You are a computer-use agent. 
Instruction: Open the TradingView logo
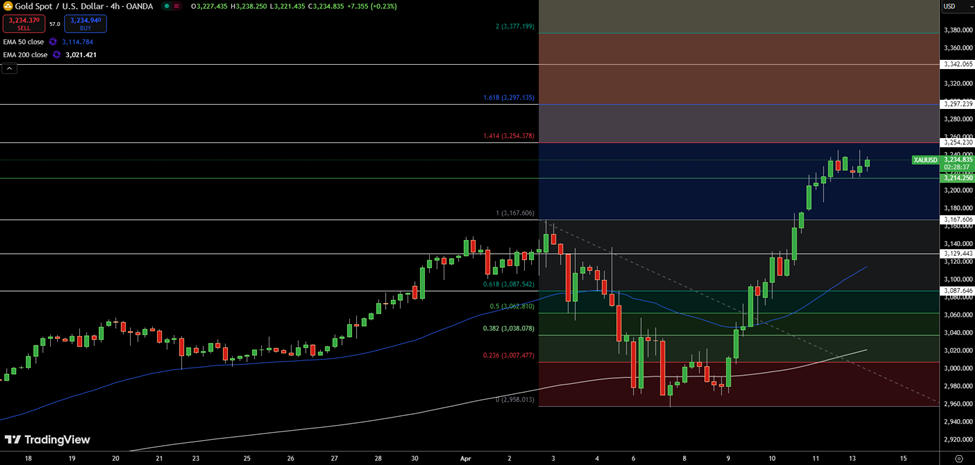coord(46,440)
